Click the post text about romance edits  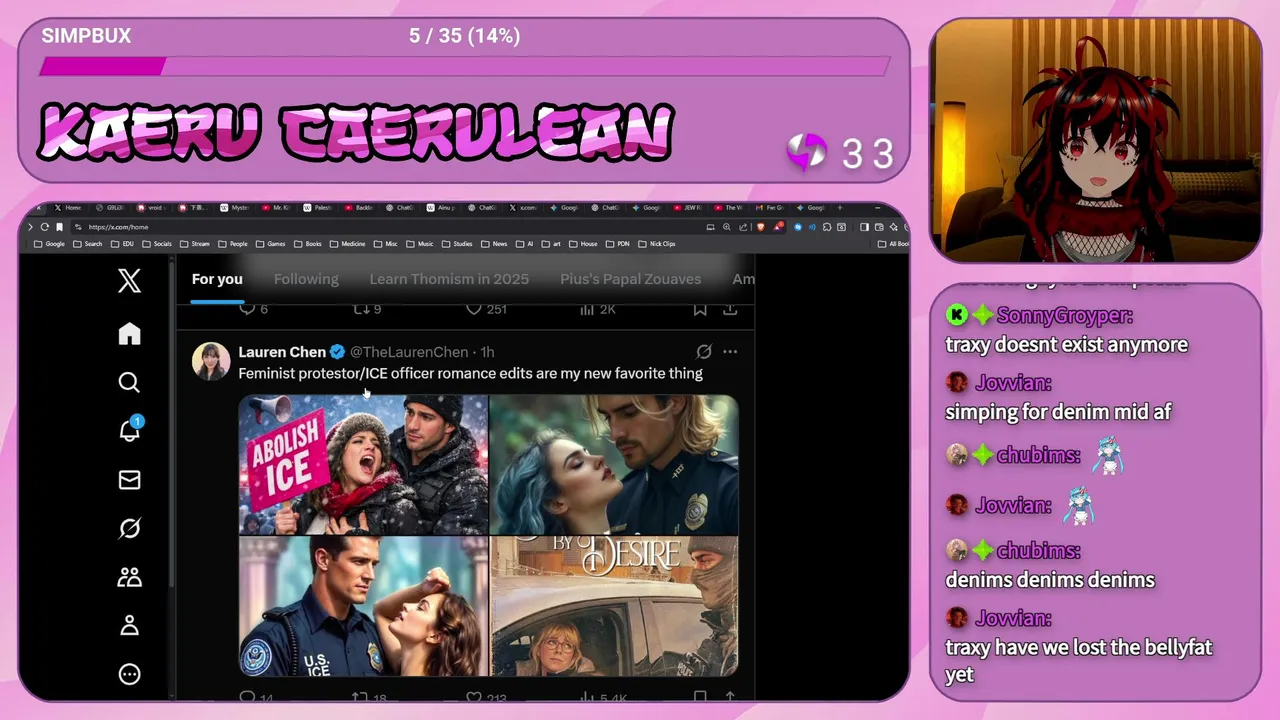point(470,373)
